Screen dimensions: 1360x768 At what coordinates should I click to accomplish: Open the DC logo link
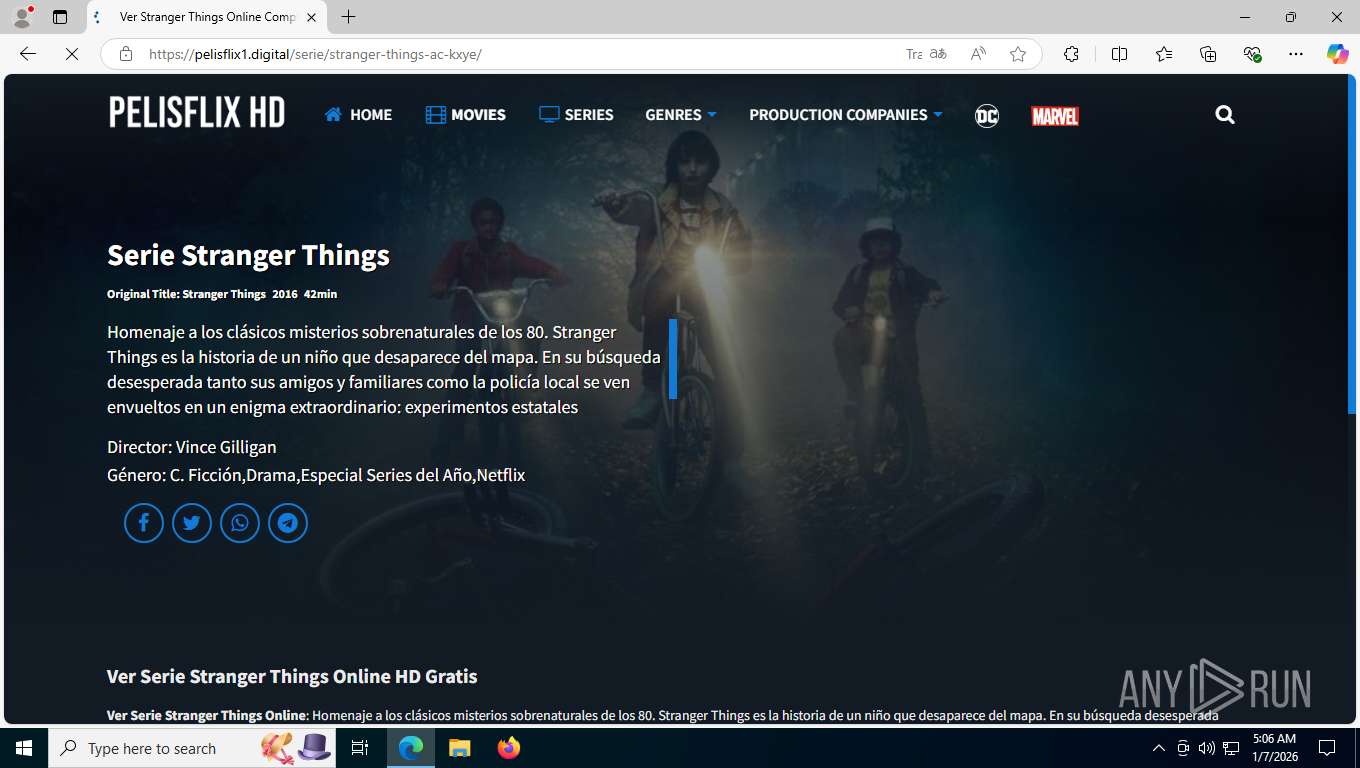tap(987, 116)
